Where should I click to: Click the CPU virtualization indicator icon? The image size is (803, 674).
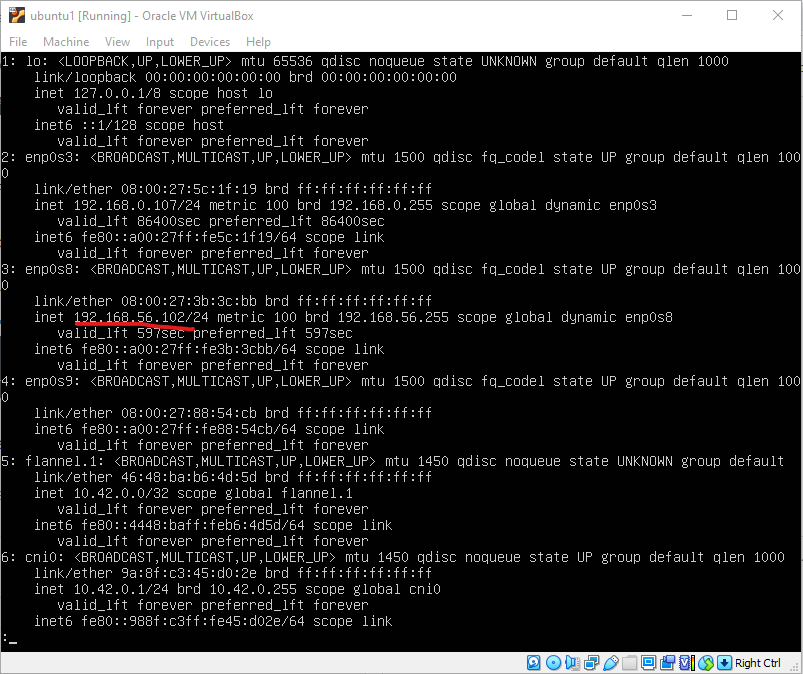point(687,663)
